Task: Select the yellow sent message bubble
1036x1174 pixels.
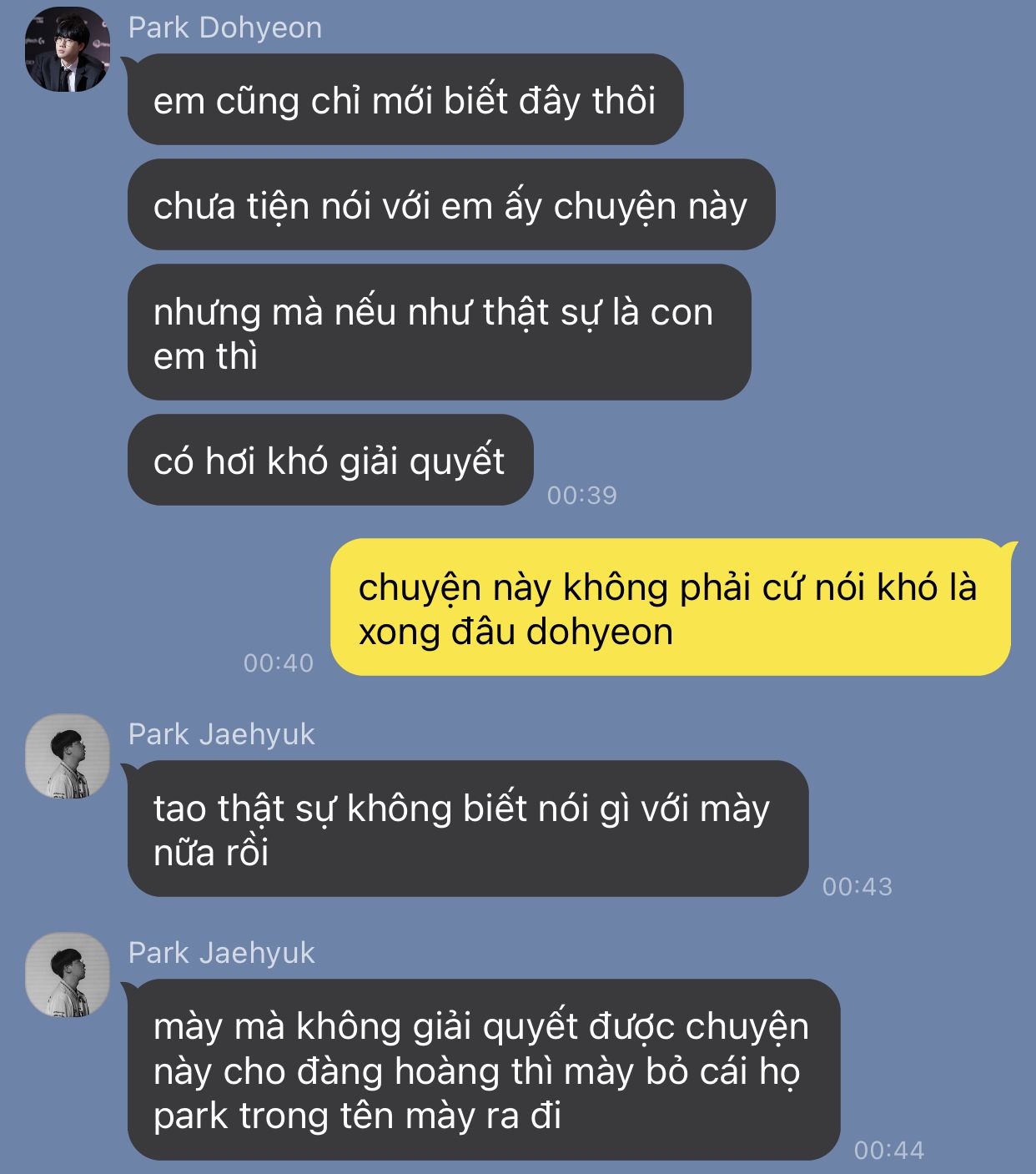Action: point(671,607)
